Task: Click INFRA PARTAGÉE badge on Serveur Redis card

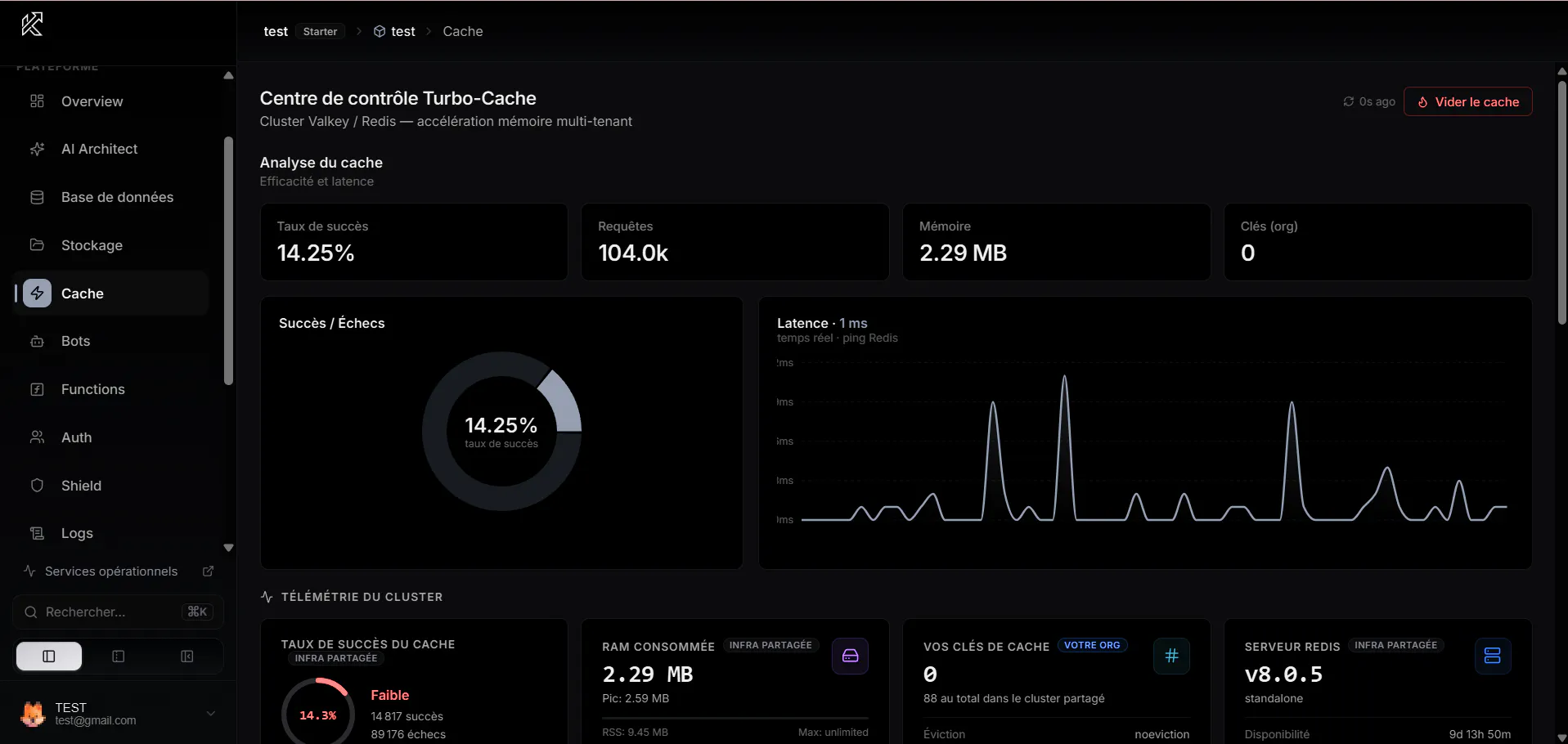Action: [x=1395, y=645]
